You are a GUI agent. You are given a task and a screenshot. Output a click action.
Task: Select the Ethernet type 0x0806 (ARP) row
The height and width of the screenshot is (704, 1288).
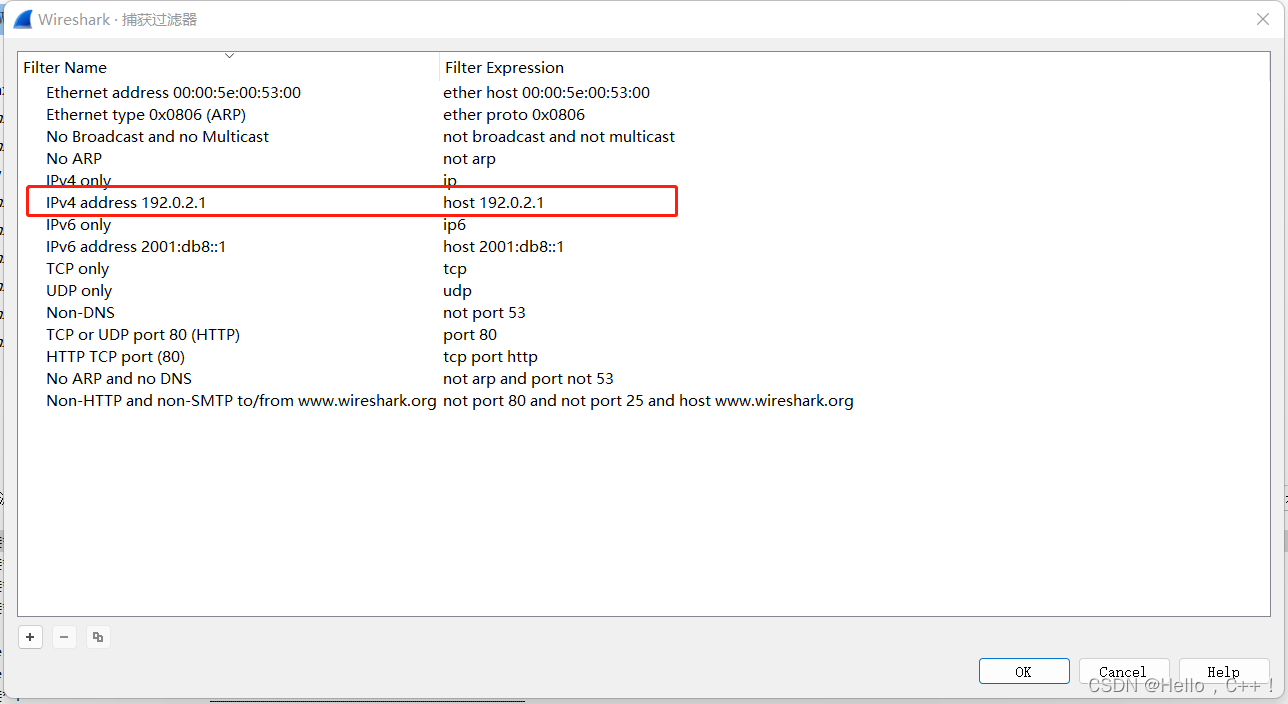[x=146, y=114]
